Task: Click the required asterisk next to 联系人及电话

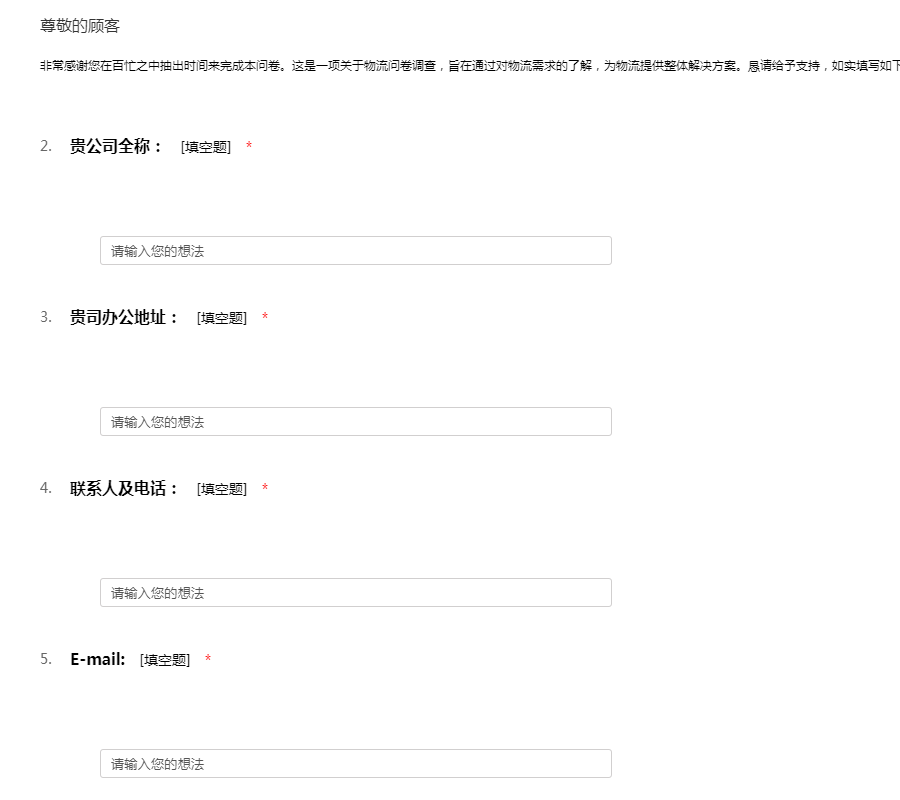Action: (265, 490)
